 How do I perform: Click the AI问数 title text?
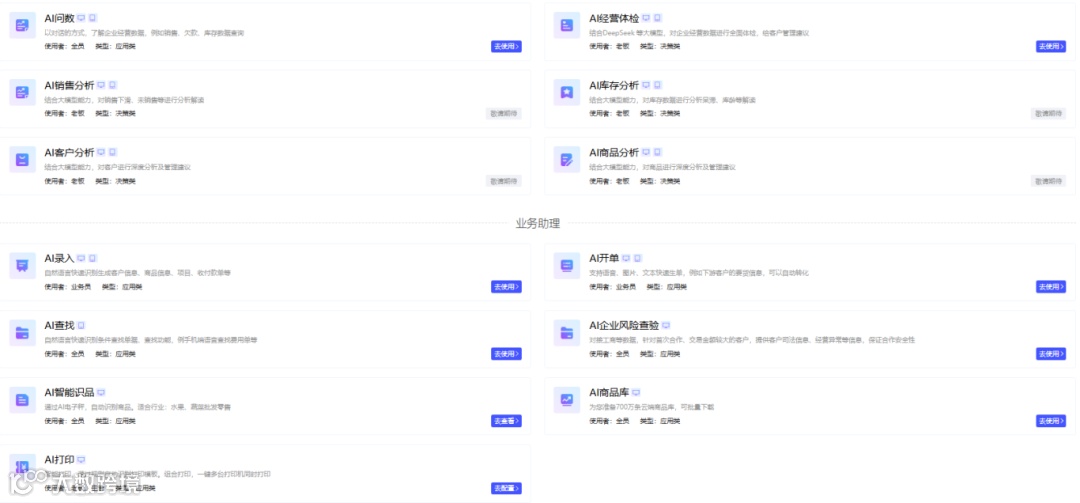[59, 19]
